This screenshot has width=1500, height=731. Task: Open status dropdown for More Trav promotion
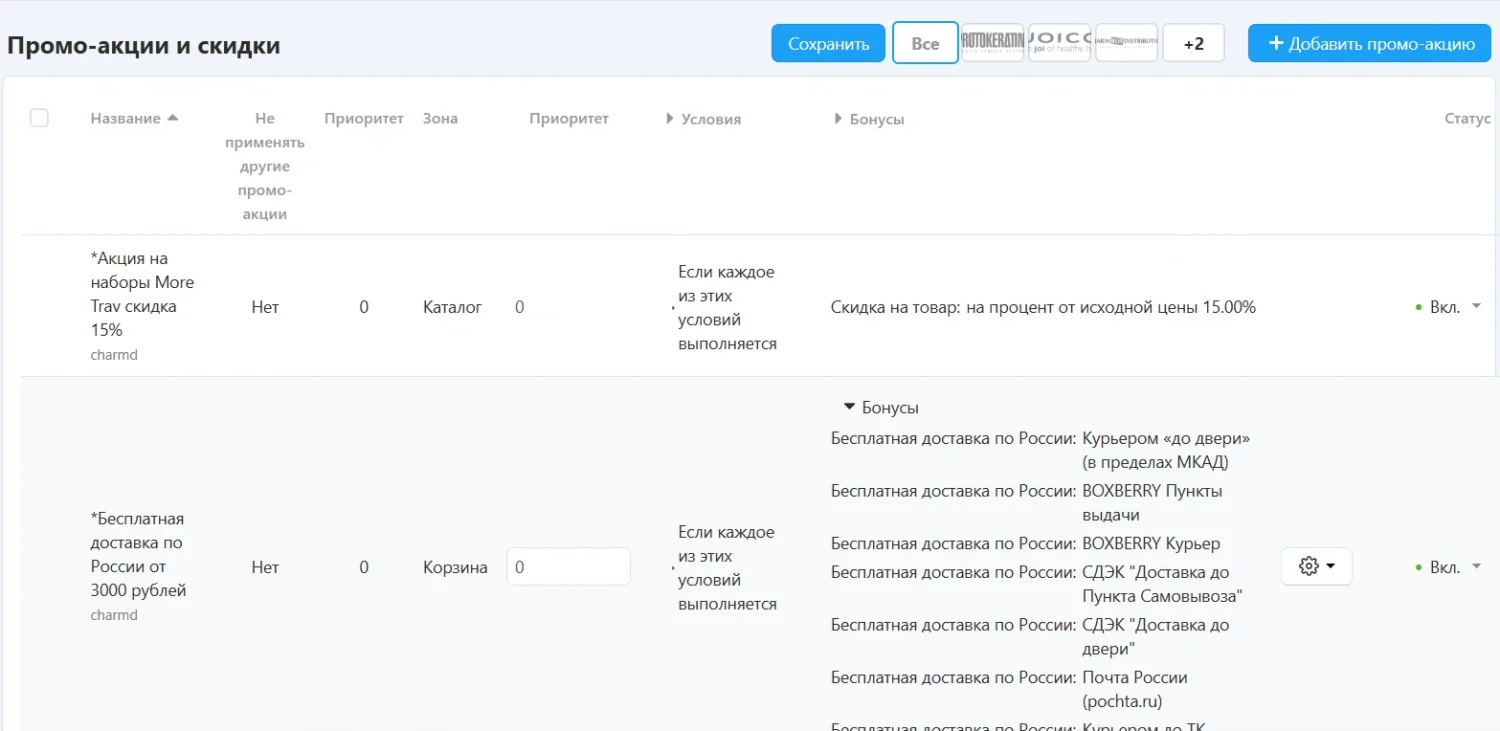pyautogui.click(x=1476, y=307)
